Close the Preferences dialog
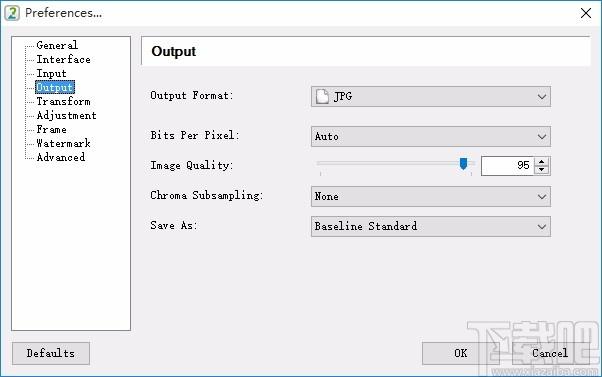This screenshot has height=377, width=602. pos(586,13)
